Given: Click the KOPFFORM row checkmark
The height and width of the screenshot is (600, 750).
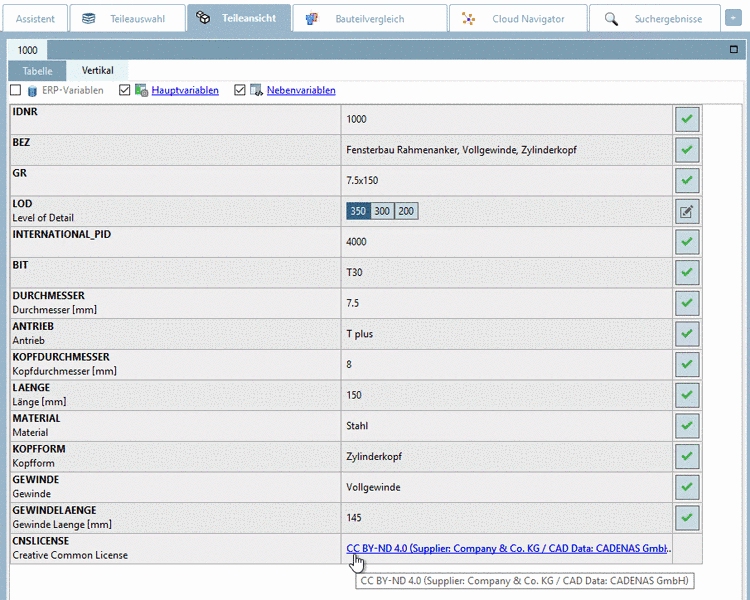Looking at the screenshot, I should (x=687, y=456).
